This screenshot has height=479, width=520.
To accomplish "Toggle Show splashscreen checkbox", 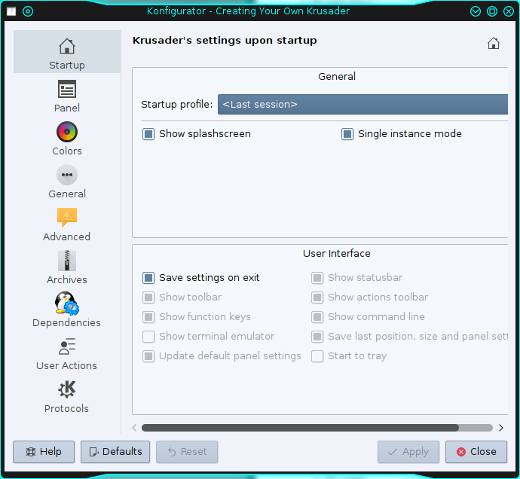I will click(148, 134).
